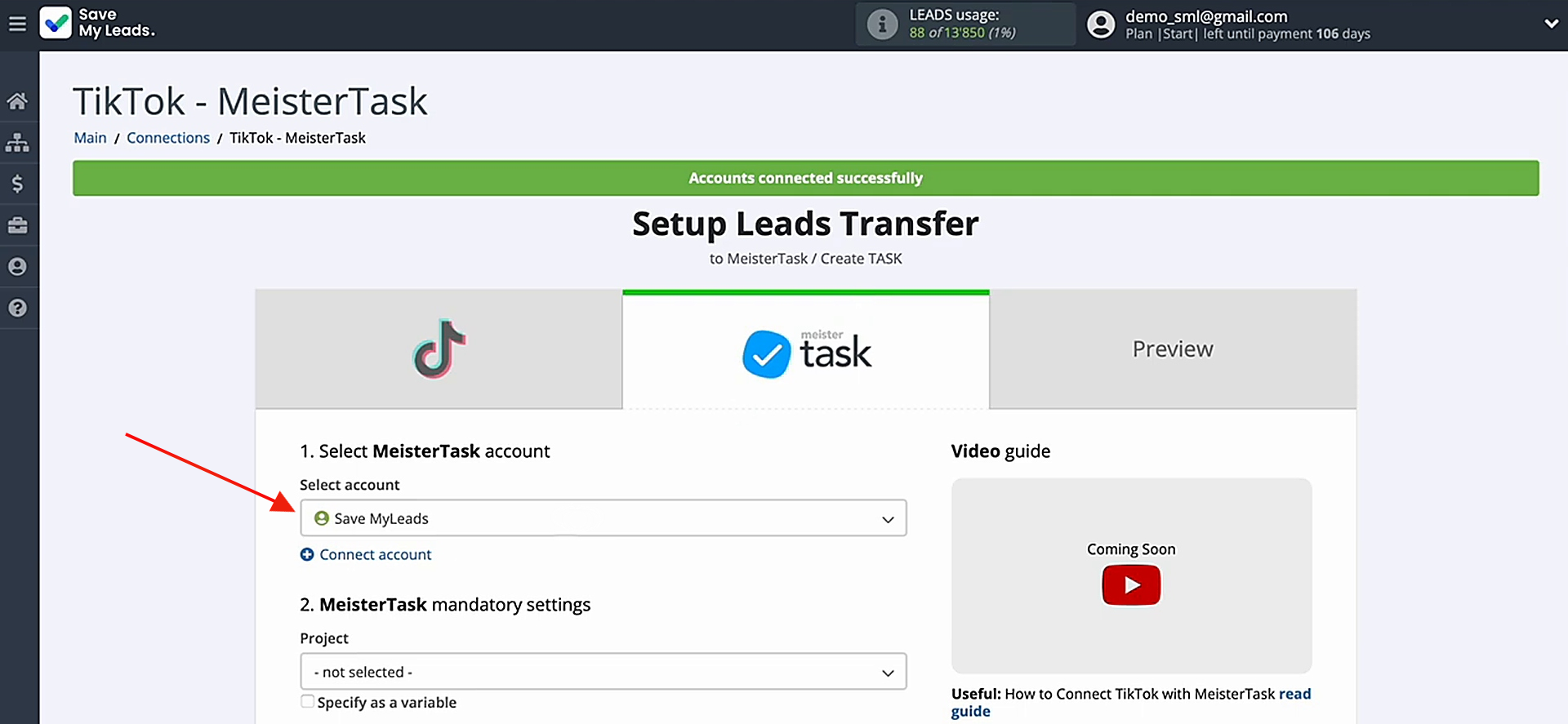Open the Preview tab

pyautogui.click(x=1173, y=349)
